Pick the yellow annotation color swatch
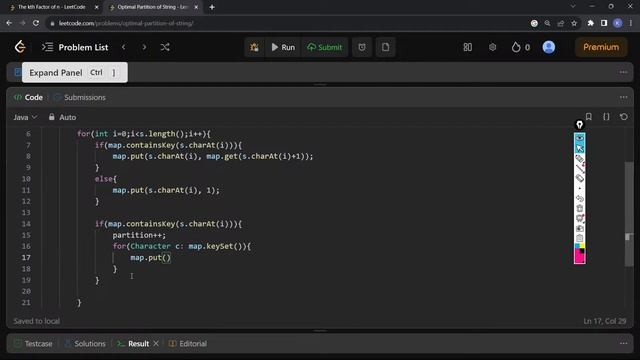Screen dimensions: 640x360 point(582,246)
